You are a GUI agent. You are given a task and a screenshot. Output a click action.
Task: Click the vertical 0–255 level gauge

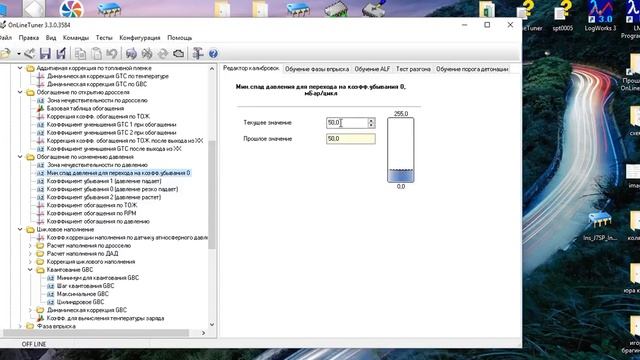400,150
